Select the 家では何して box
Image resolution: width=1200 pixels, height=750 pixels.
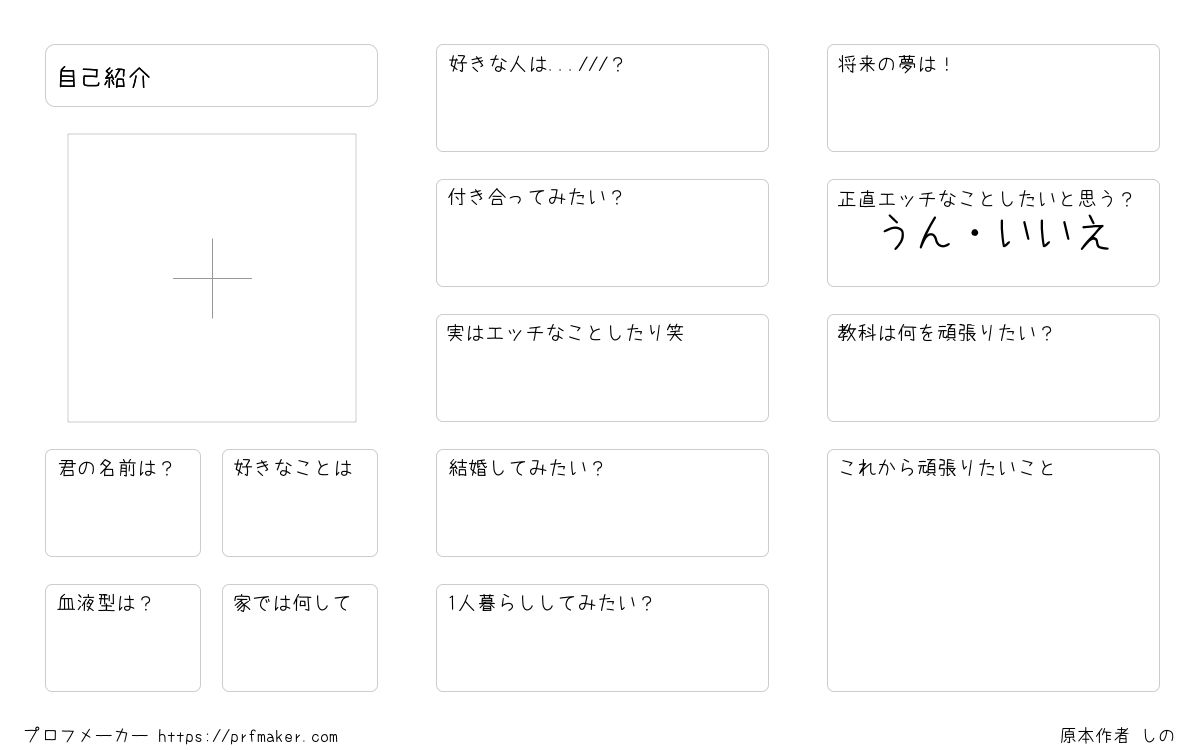(x=300, y=638)
